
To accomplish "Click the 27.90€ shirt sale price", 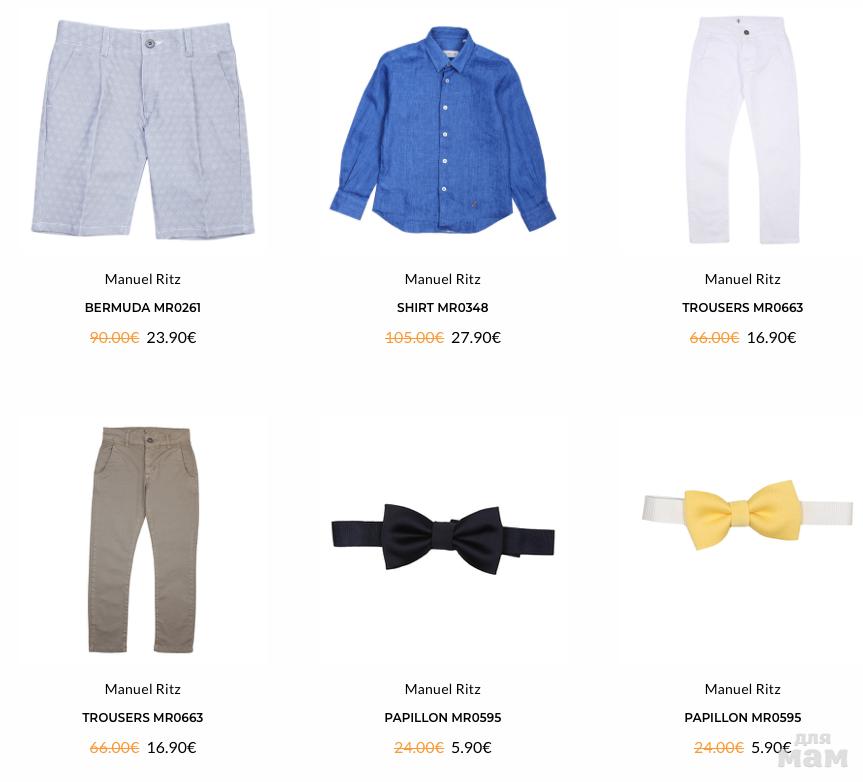I will [x=476, y=337].
